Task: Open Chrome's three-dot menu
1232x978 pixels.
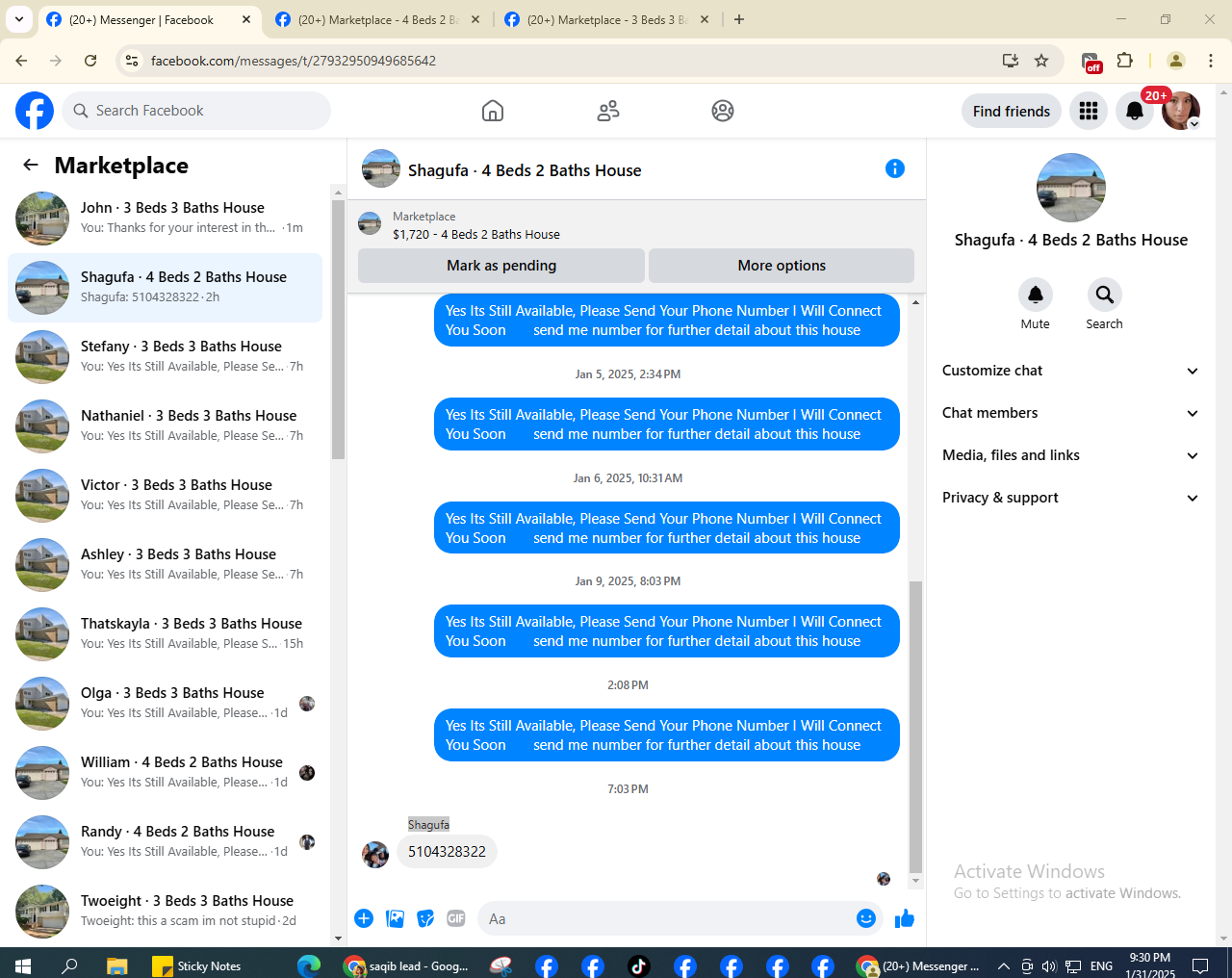Action: 1211,61
